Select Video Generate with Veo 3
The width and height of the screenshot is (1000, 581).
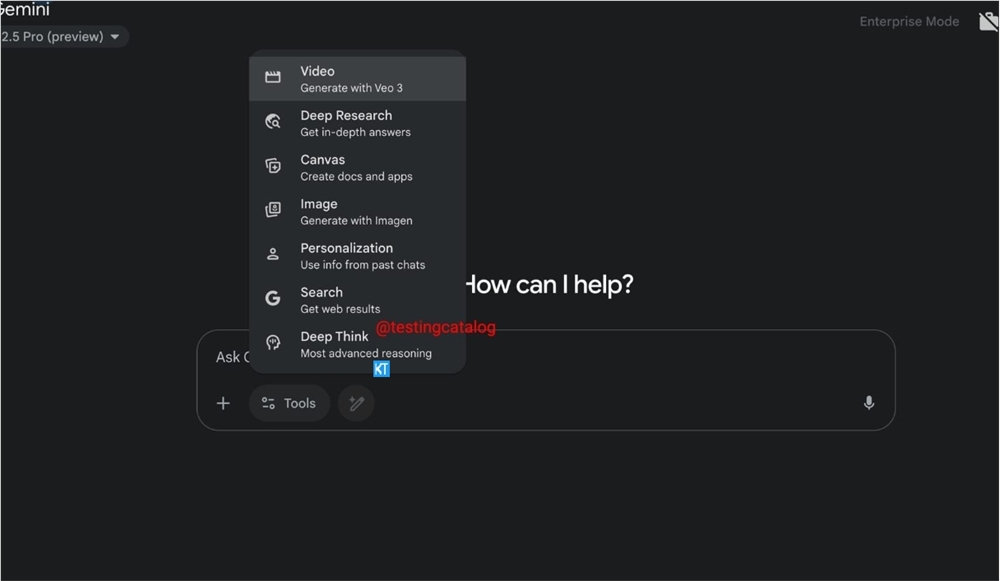click(357, 79)
